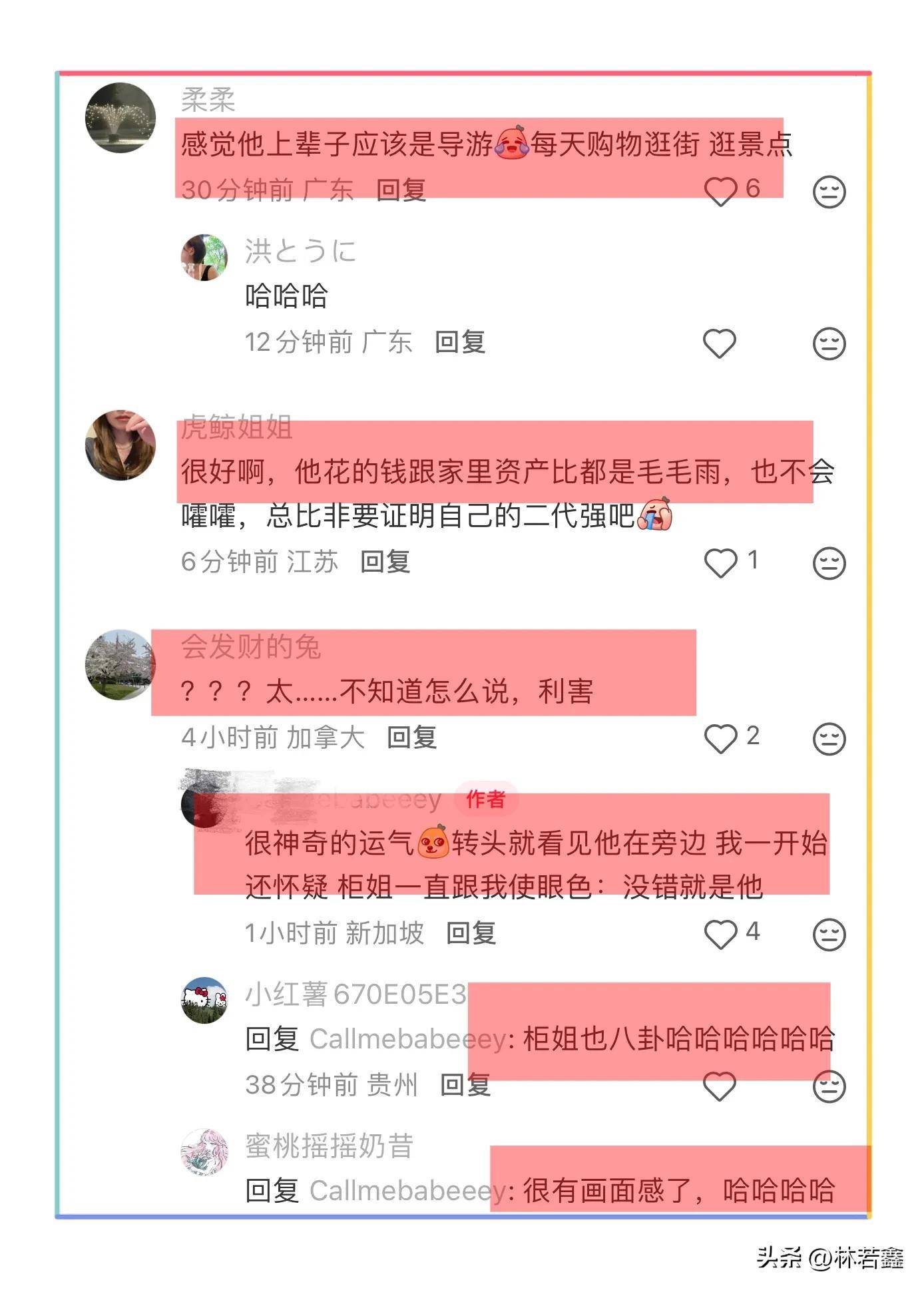Reply to the 贵州 comment via 回复
The height and width of the screenshot is (1290, 924).
pos(465,1085)
